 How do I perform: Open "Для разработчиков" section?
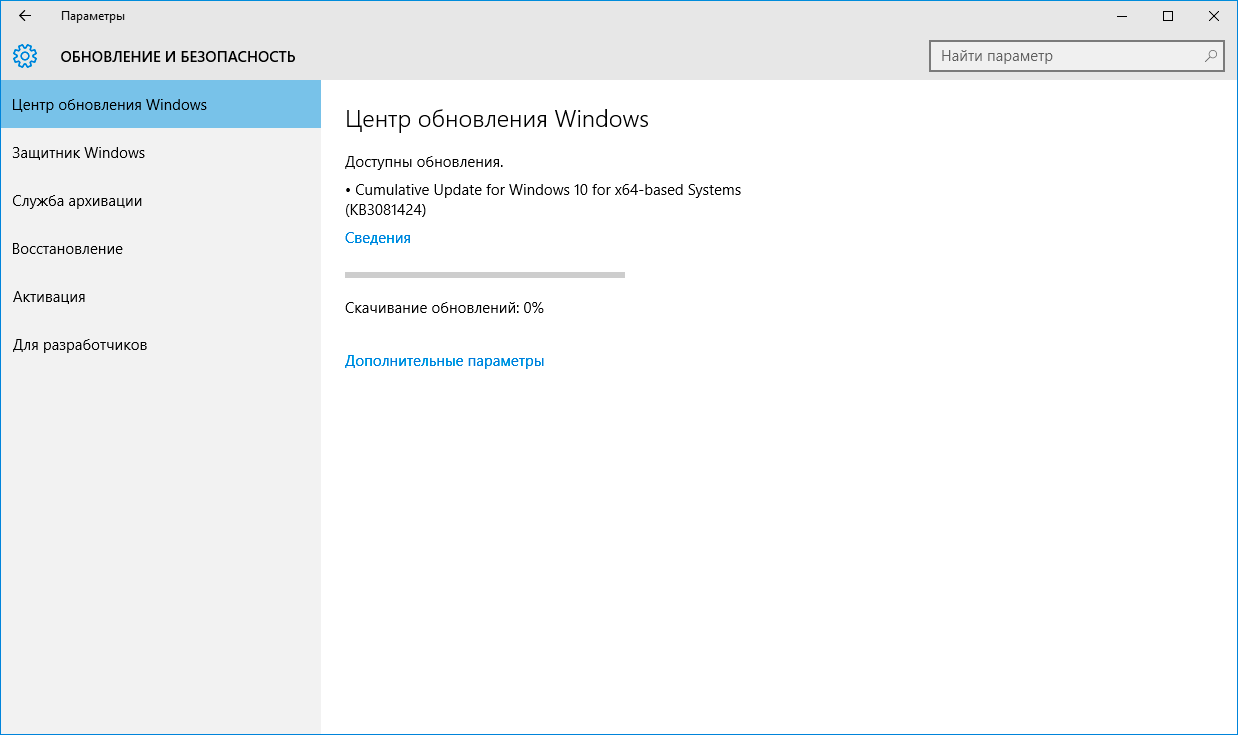(x=160, y=345)
